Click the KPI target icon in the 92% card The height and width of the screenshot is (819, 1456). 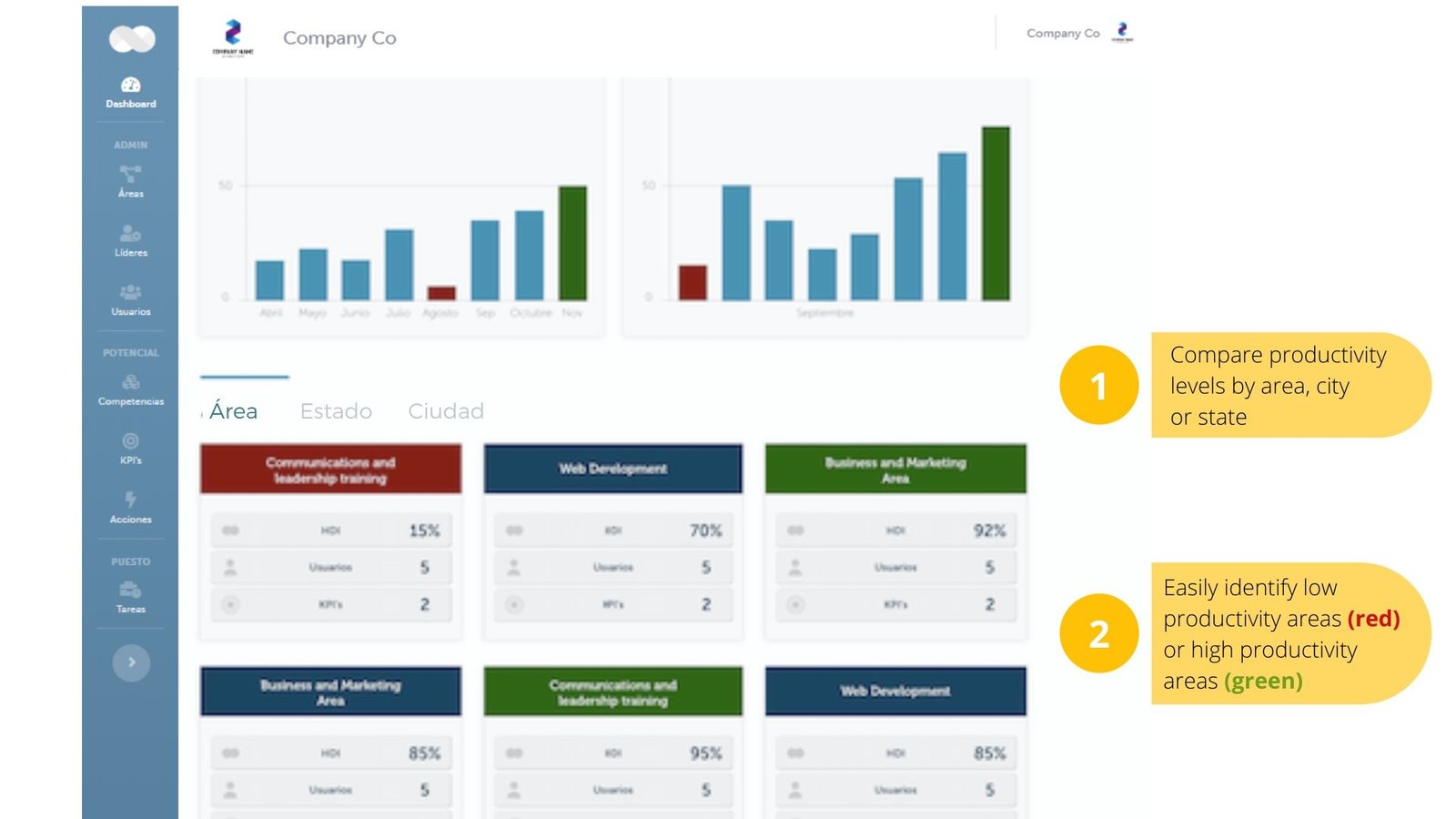click(795, 604)
